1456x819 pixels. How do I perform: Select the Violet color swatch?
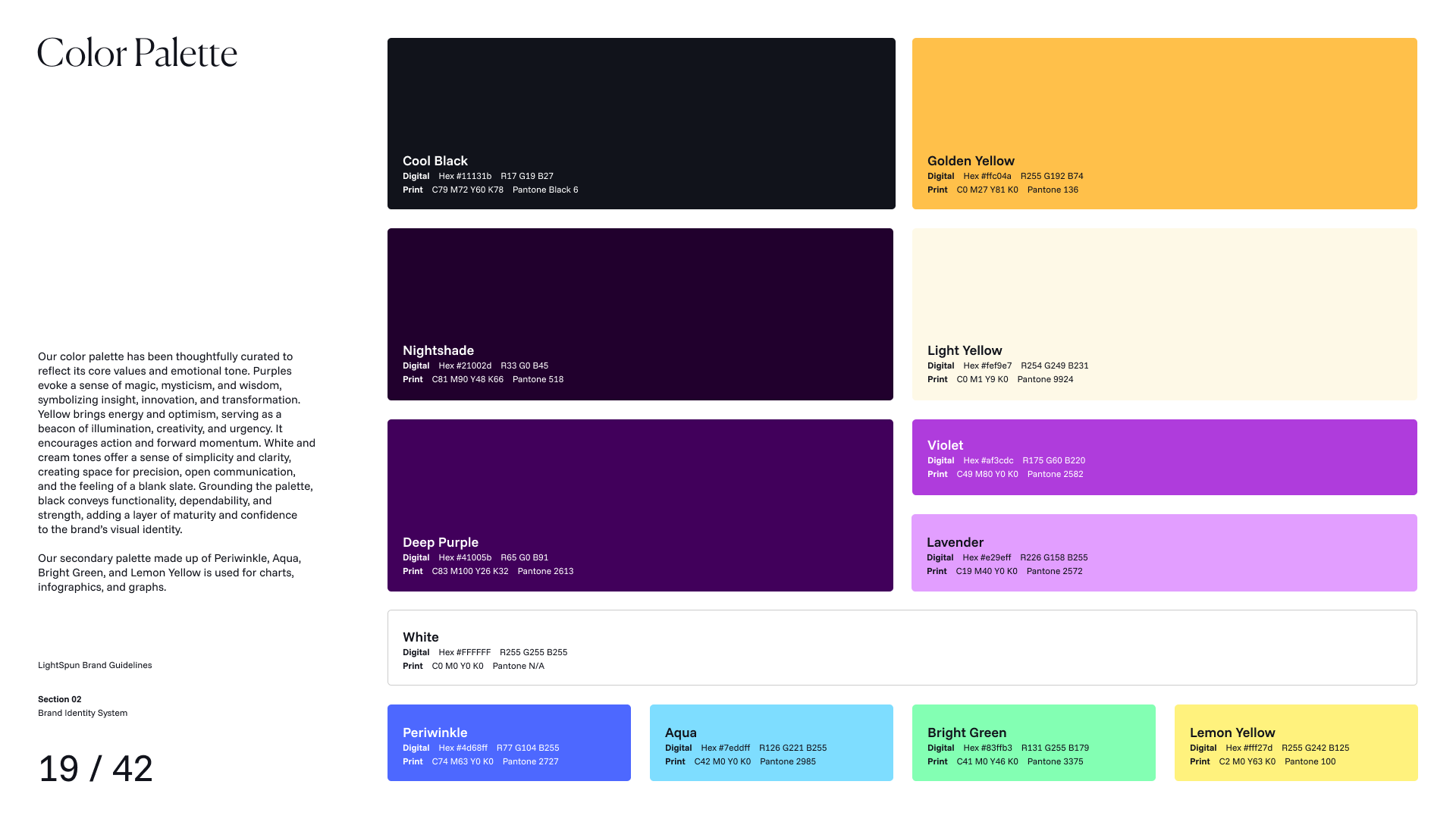[1164, 457]
